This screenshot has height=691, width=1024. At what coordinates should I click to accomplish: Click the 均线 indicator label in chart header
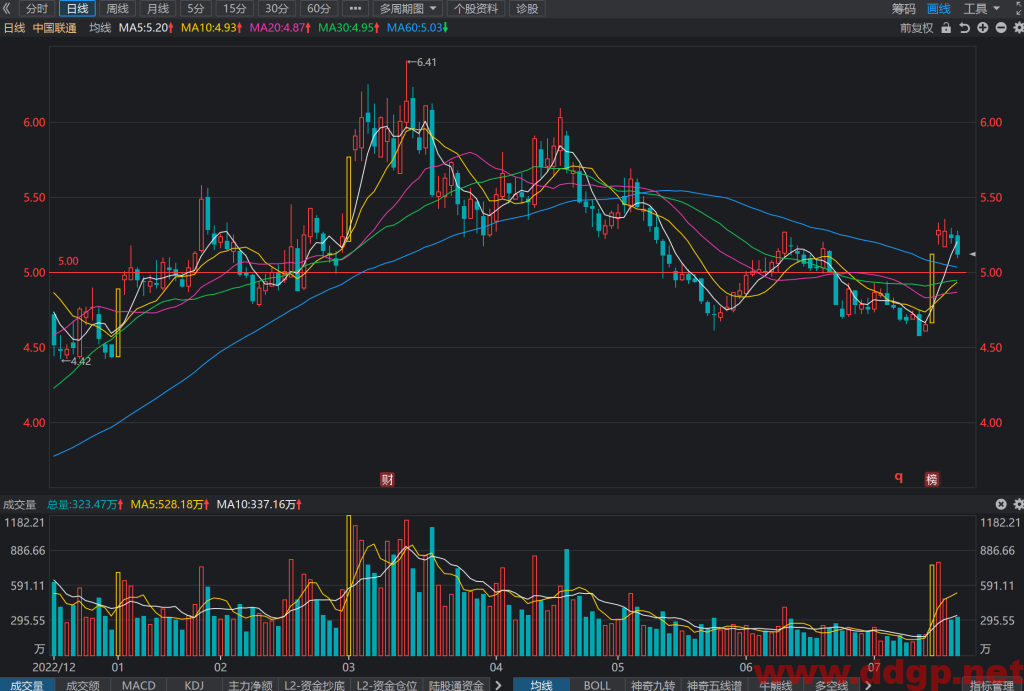100,27
